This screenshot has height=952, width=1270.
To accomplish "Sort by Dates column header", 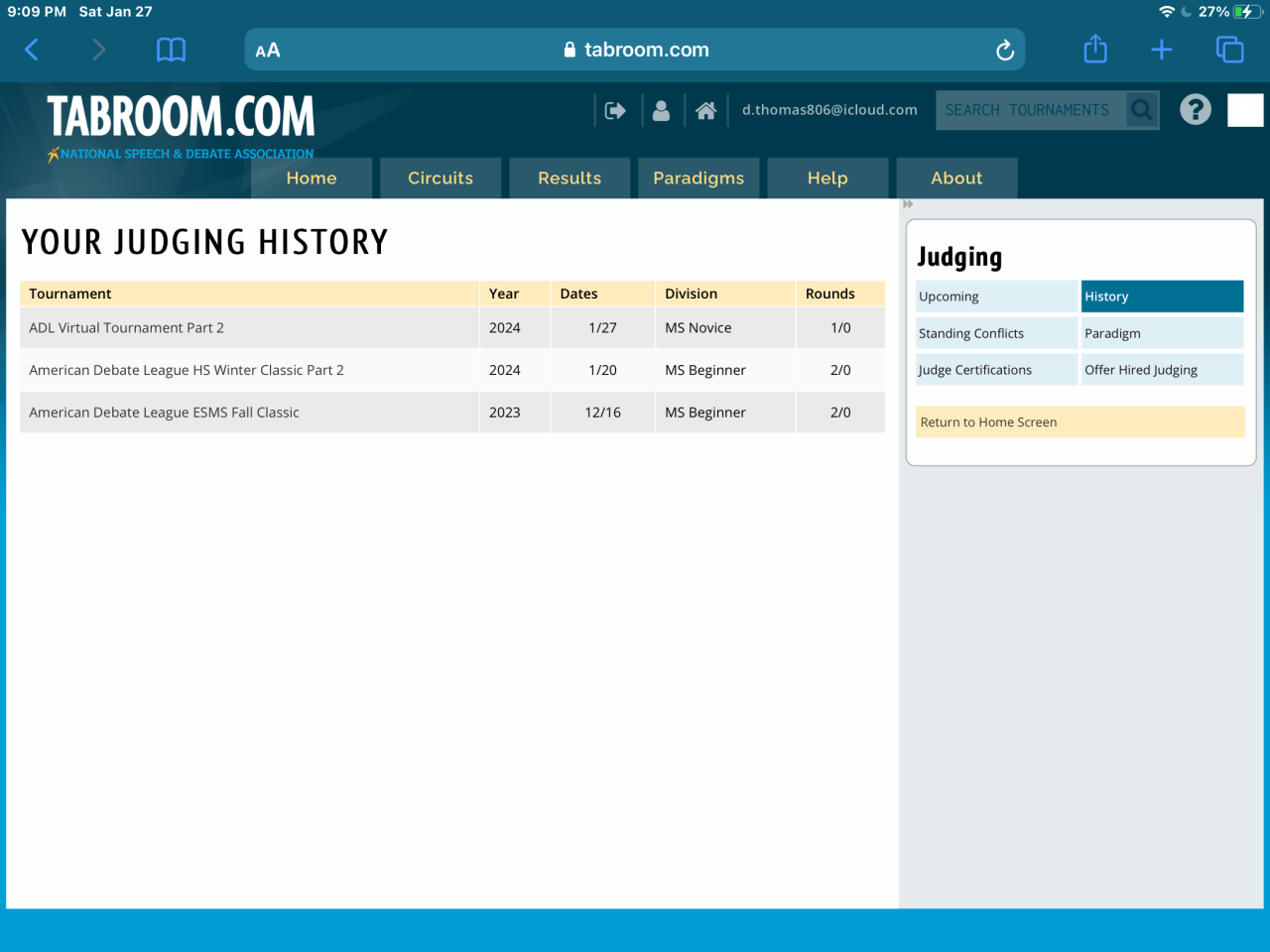I will pos(602,294).
